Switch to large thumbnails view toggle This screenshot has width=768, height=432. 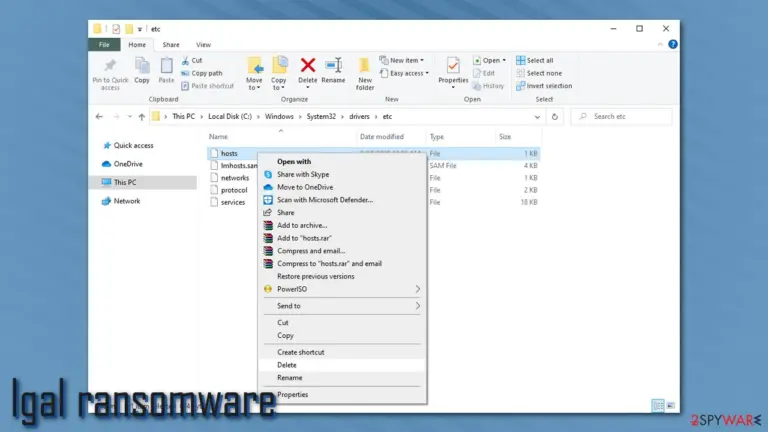671,406
